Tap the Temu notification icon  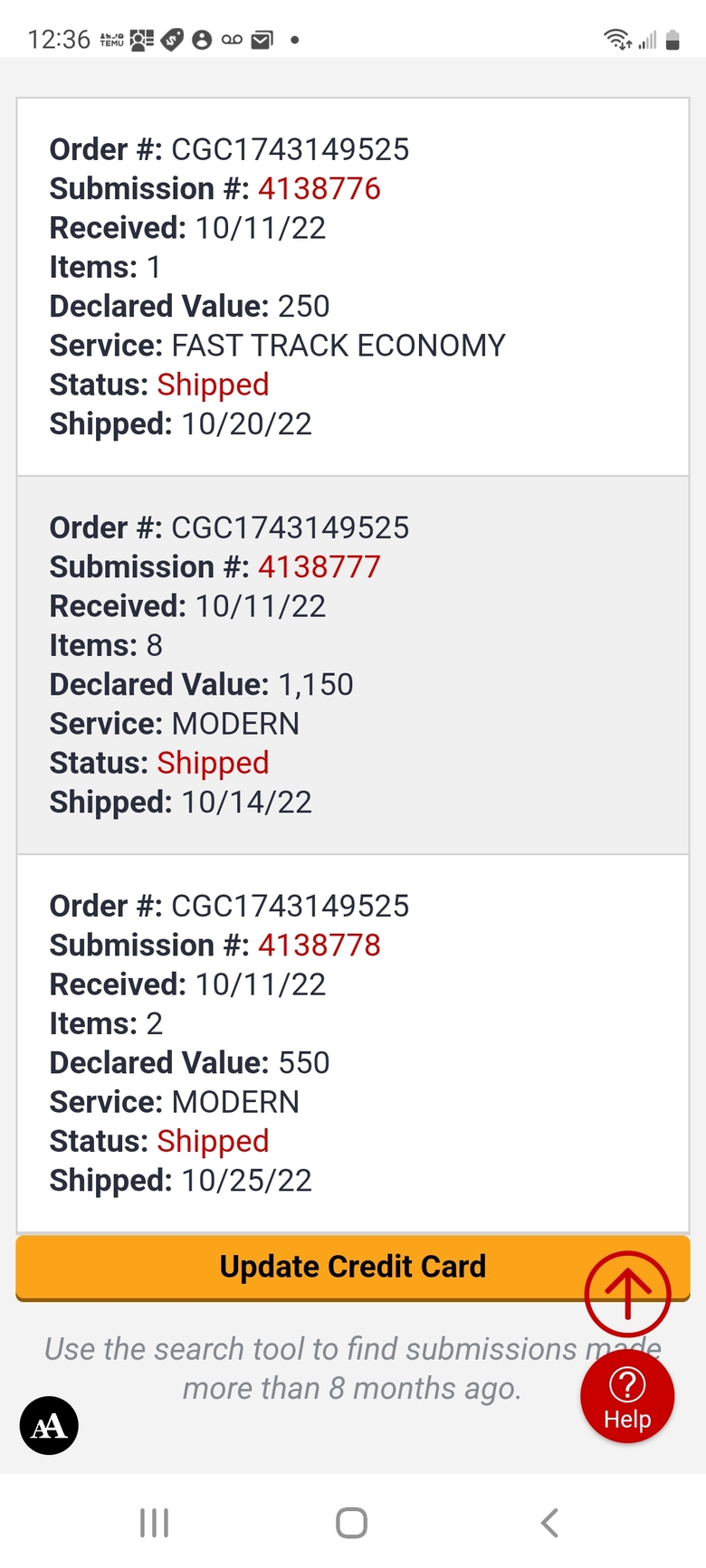(112, 40)
